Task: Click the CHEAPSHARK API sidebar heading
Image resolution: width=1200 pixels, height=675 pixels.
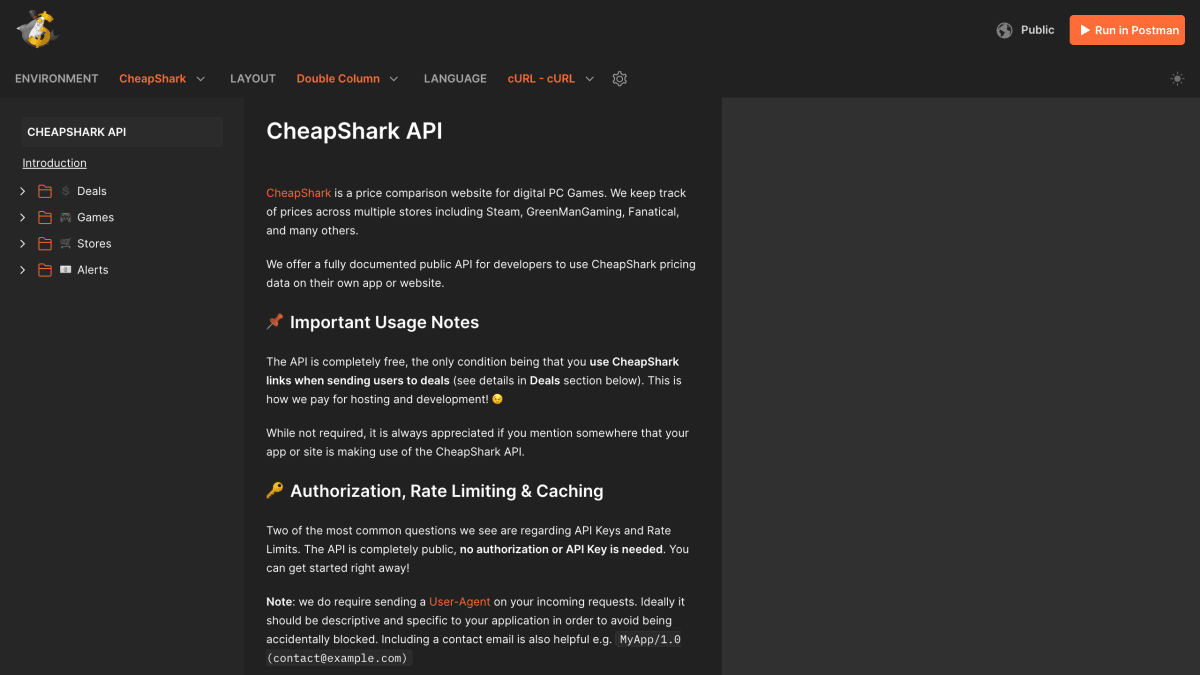Action: pos(122,132)
